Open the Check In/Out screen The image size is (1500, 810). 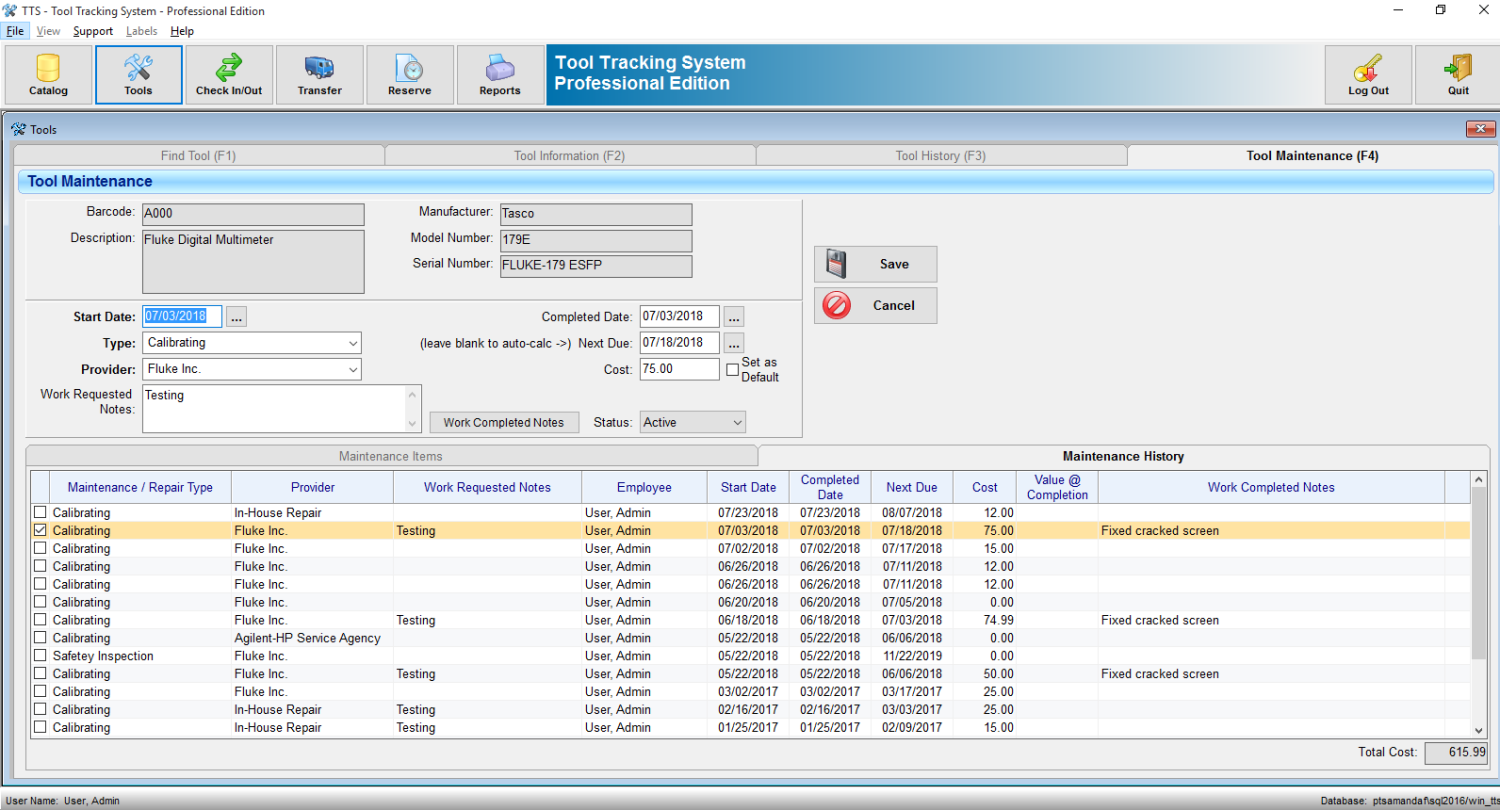pos(229,74)
